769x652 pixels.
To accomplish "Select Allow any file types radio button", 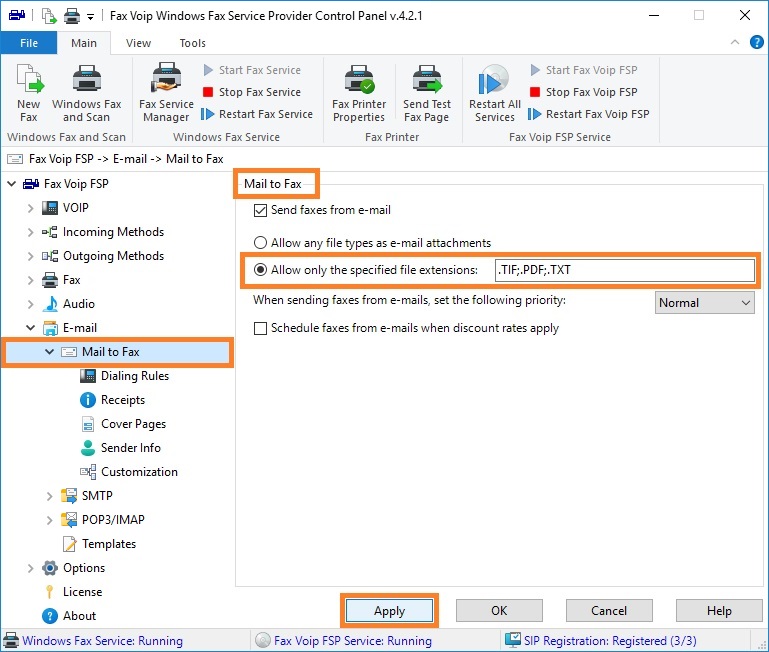I will click(x=260, y=242).
